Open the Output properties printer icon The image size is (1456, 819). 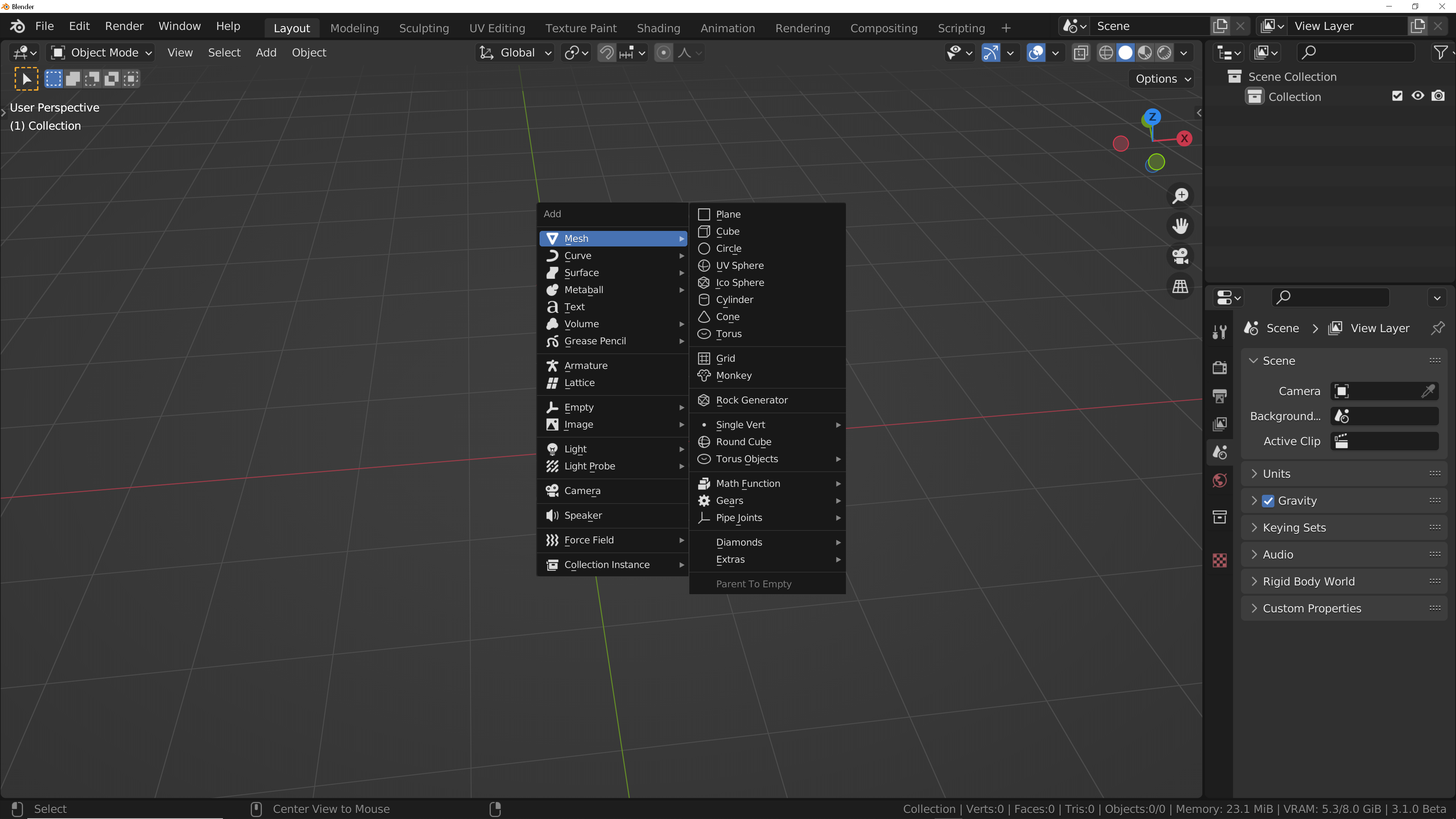click(x=1220, y=395)
